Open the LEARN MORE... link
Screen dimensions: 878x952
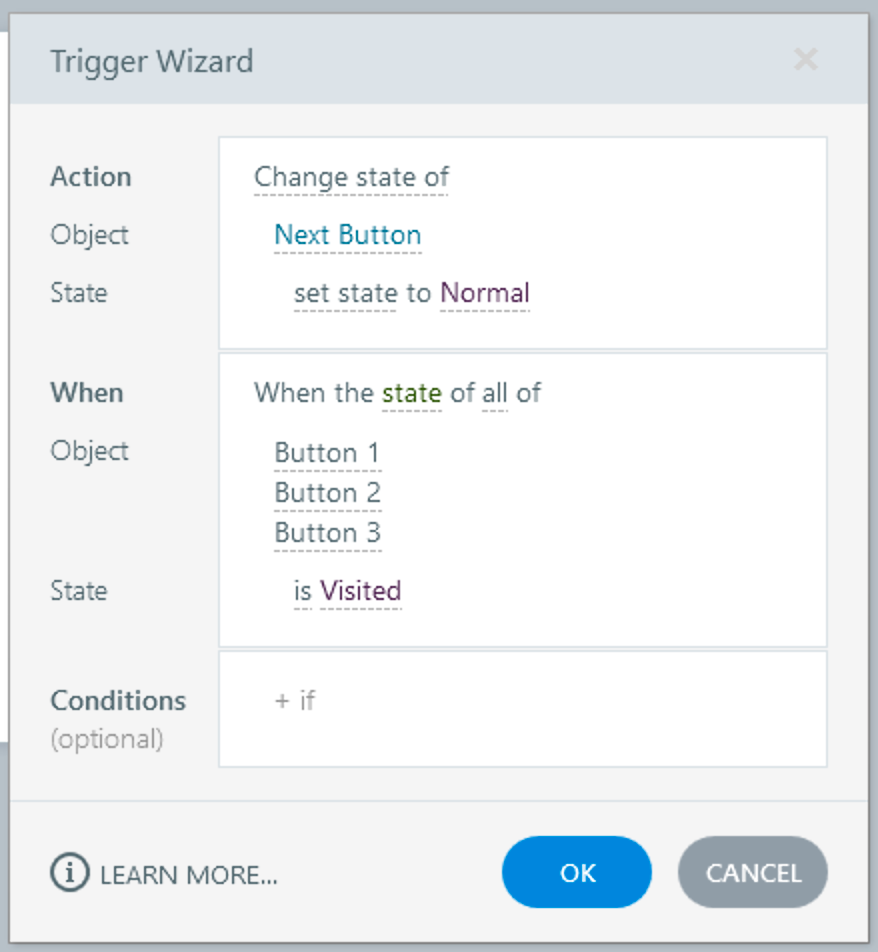tap(189, 875)
